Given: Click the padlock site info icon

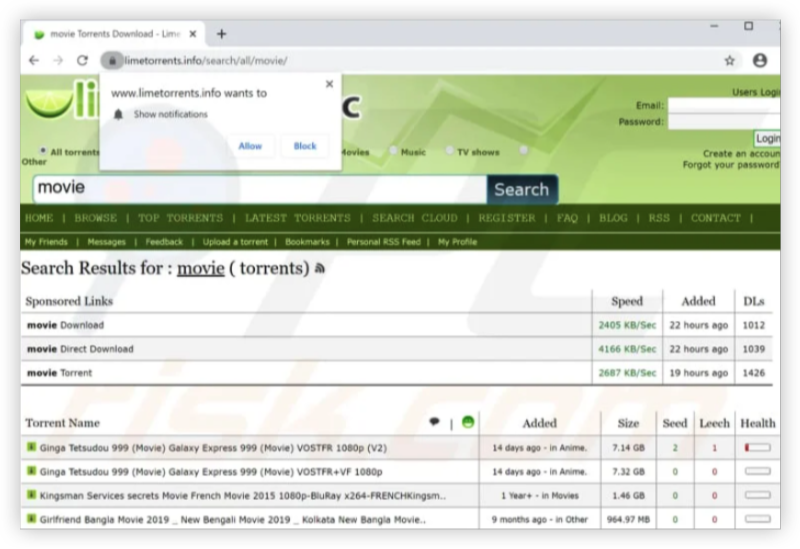Looking at the screenshot, I should [x=112, y=61].
